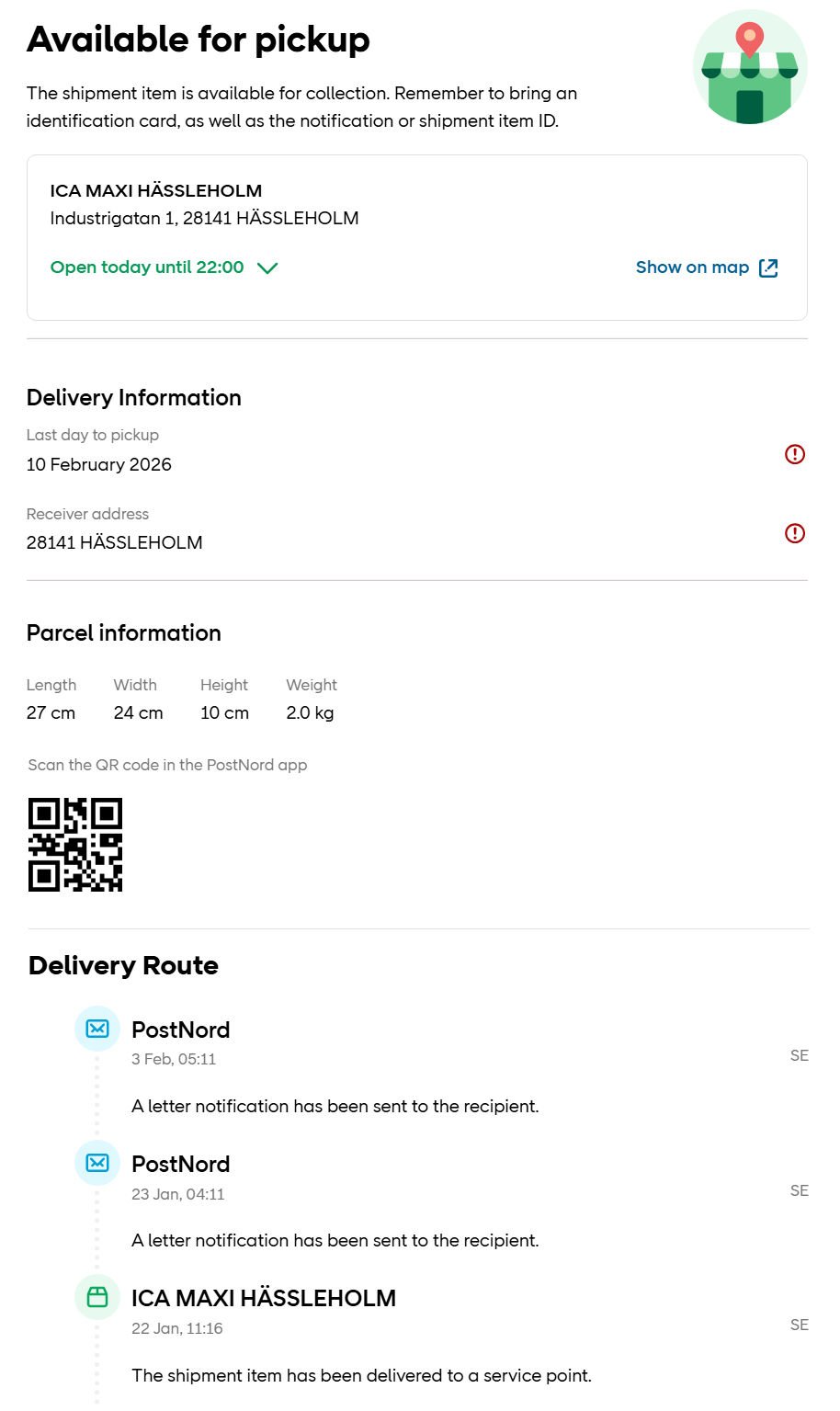Click the alert icon next to Last day to pickup
840x1411 pixels.
pyautogui.click(x=794, y=454)
